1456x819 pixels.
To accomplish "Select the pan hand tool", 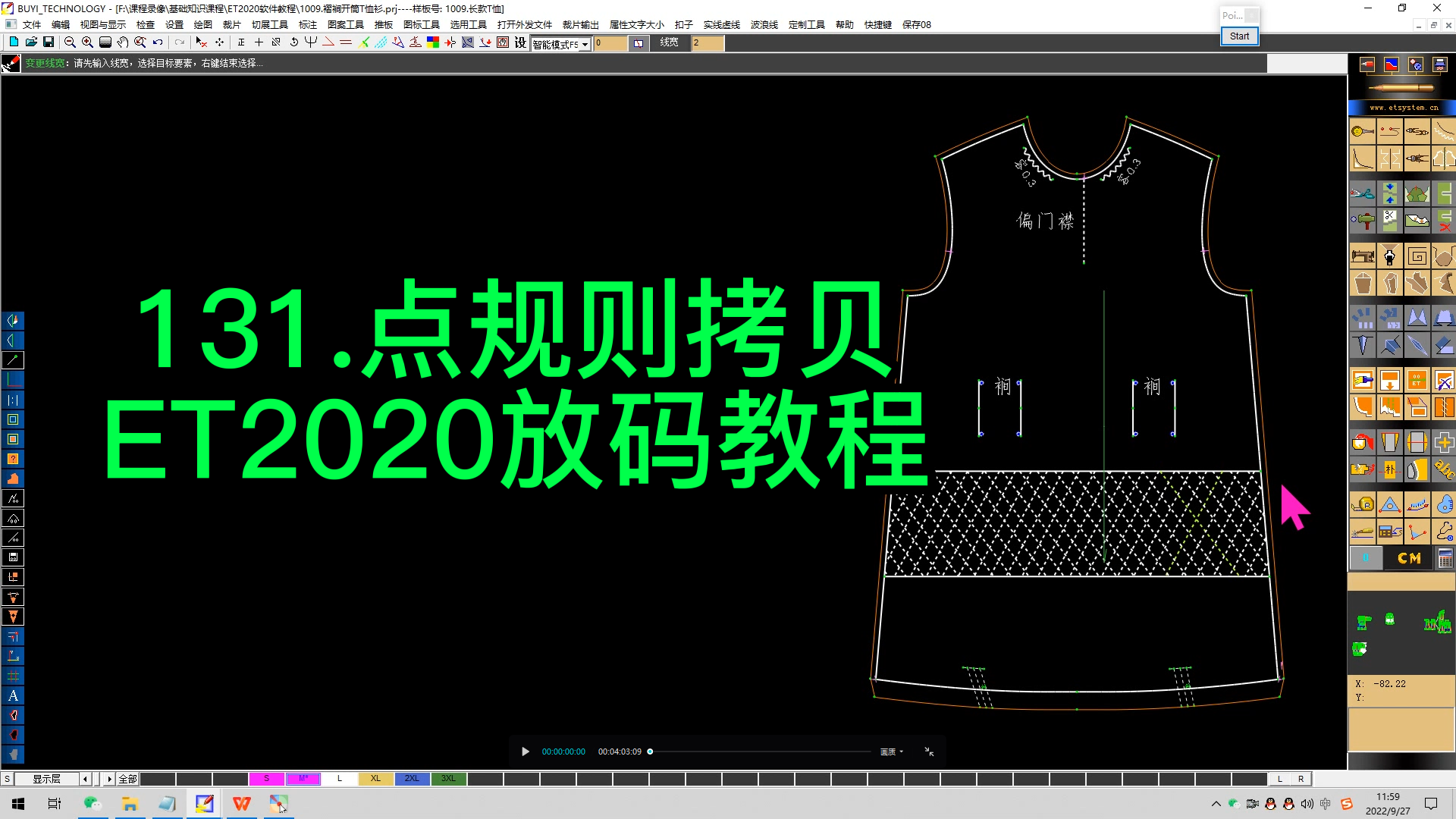I will tap(123, 42).
